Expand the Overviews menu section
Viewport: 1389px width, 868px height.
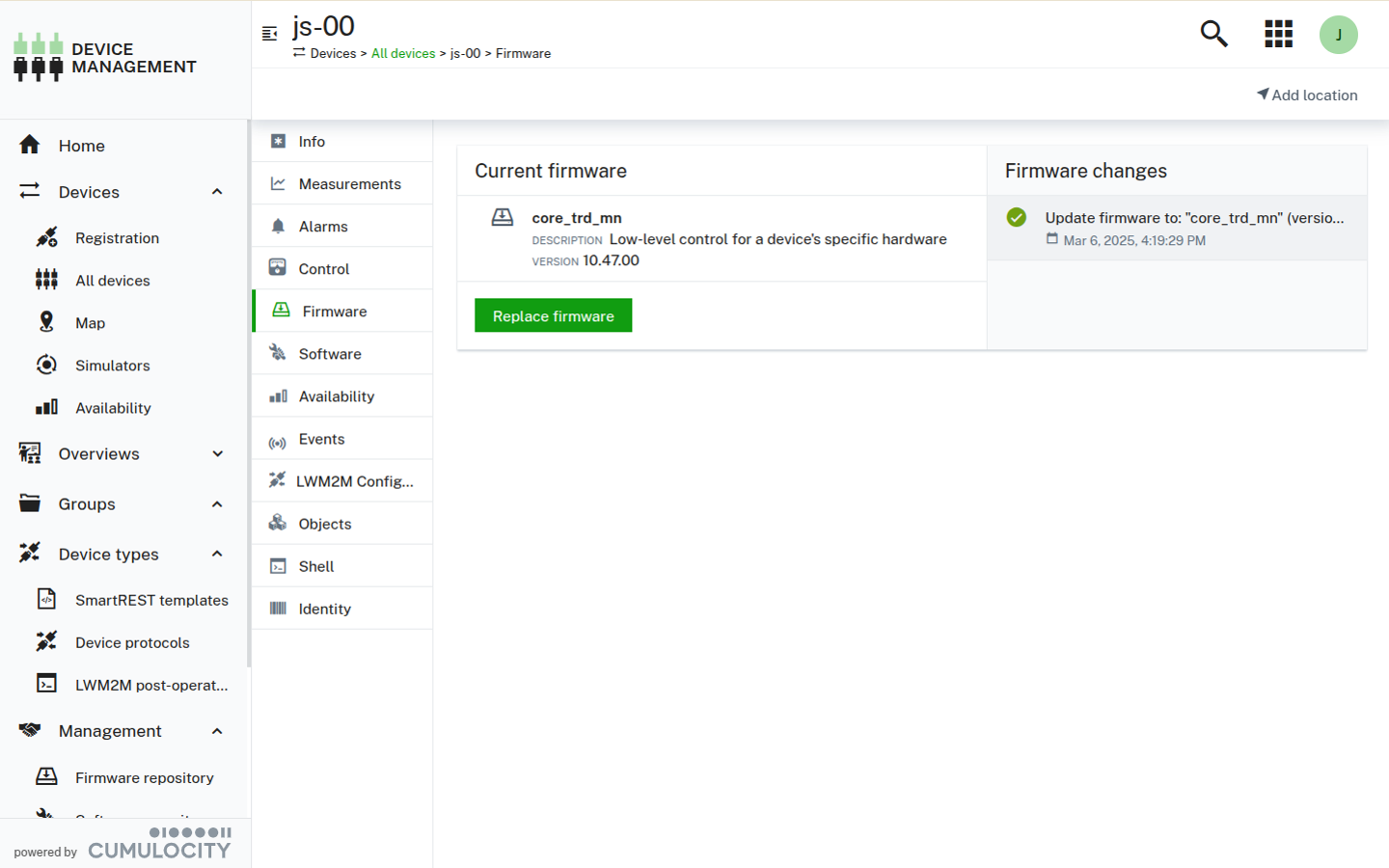coord(217,454)
